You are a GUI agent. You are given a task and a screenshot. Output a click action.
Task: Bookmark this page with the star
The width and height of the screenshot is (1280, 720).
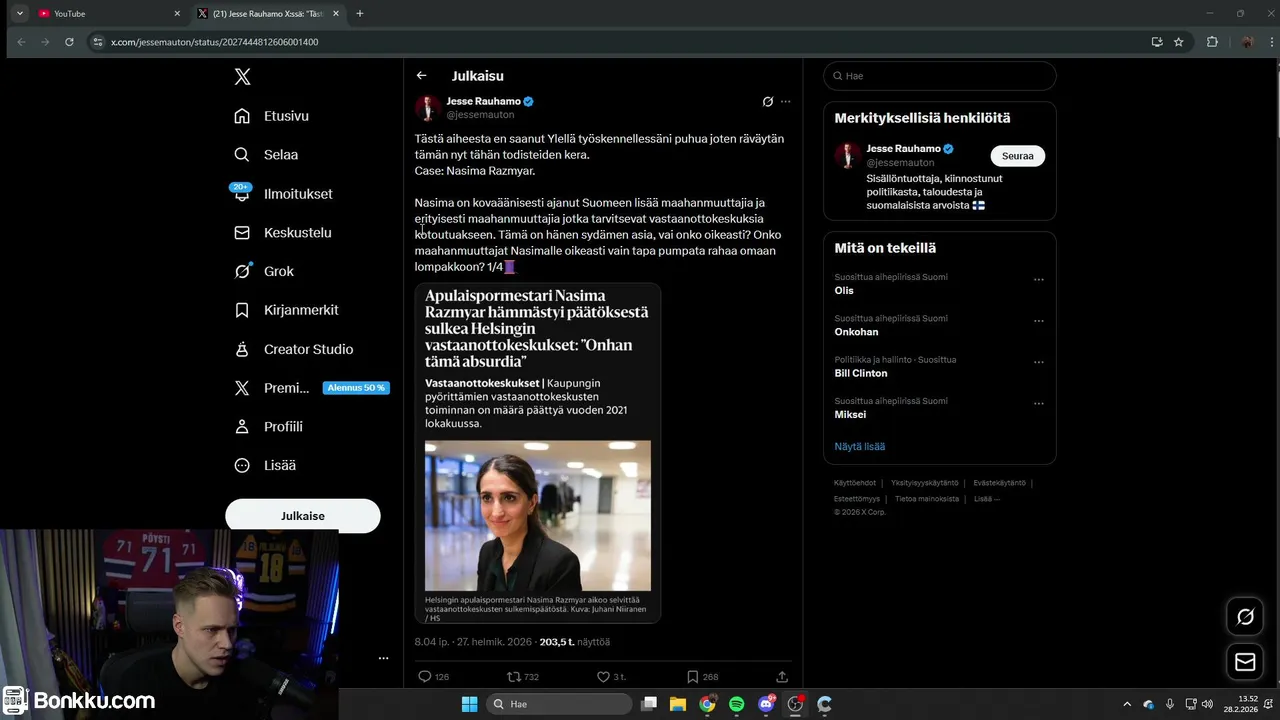1179,42
